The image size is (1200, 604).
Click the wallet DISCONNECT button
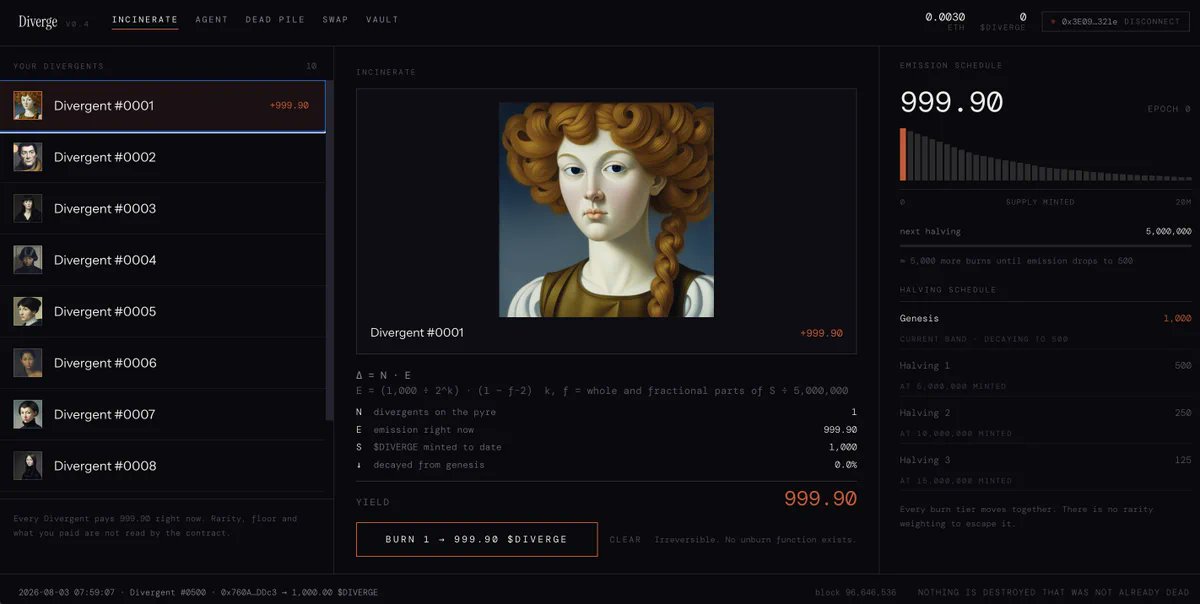tap(1152, 21)
